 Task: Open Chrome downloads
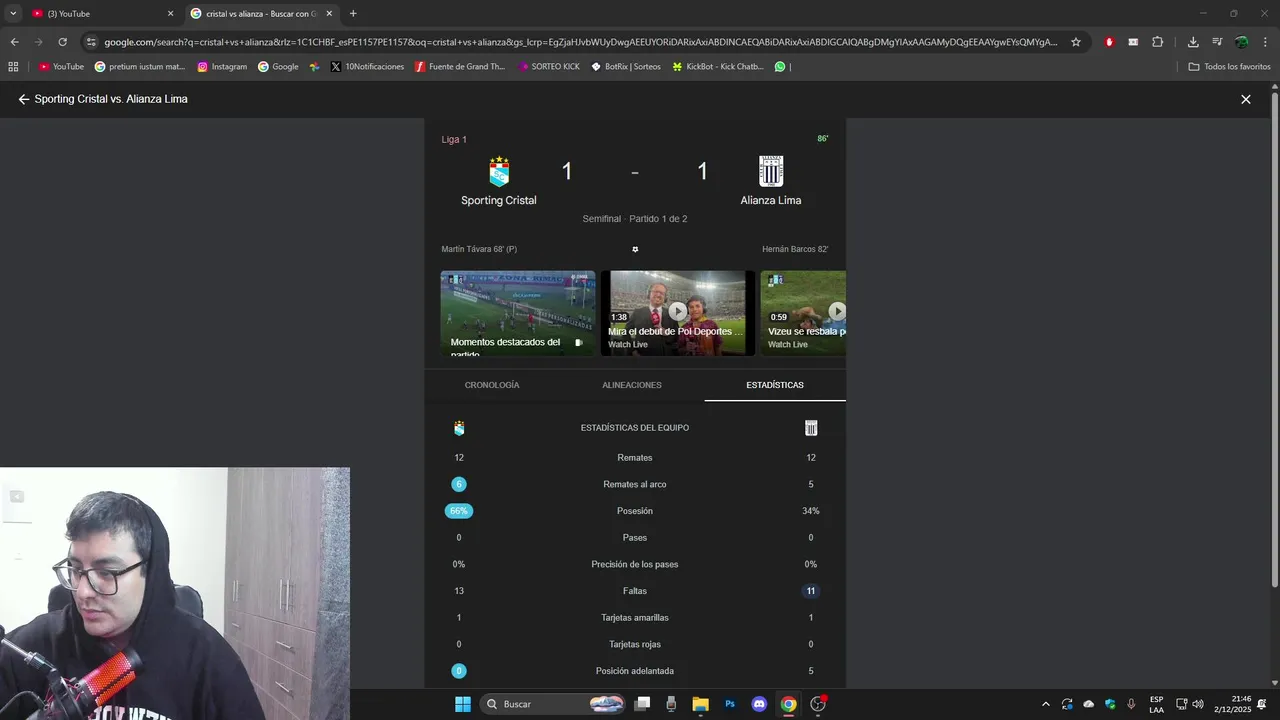pos(1193,42)
